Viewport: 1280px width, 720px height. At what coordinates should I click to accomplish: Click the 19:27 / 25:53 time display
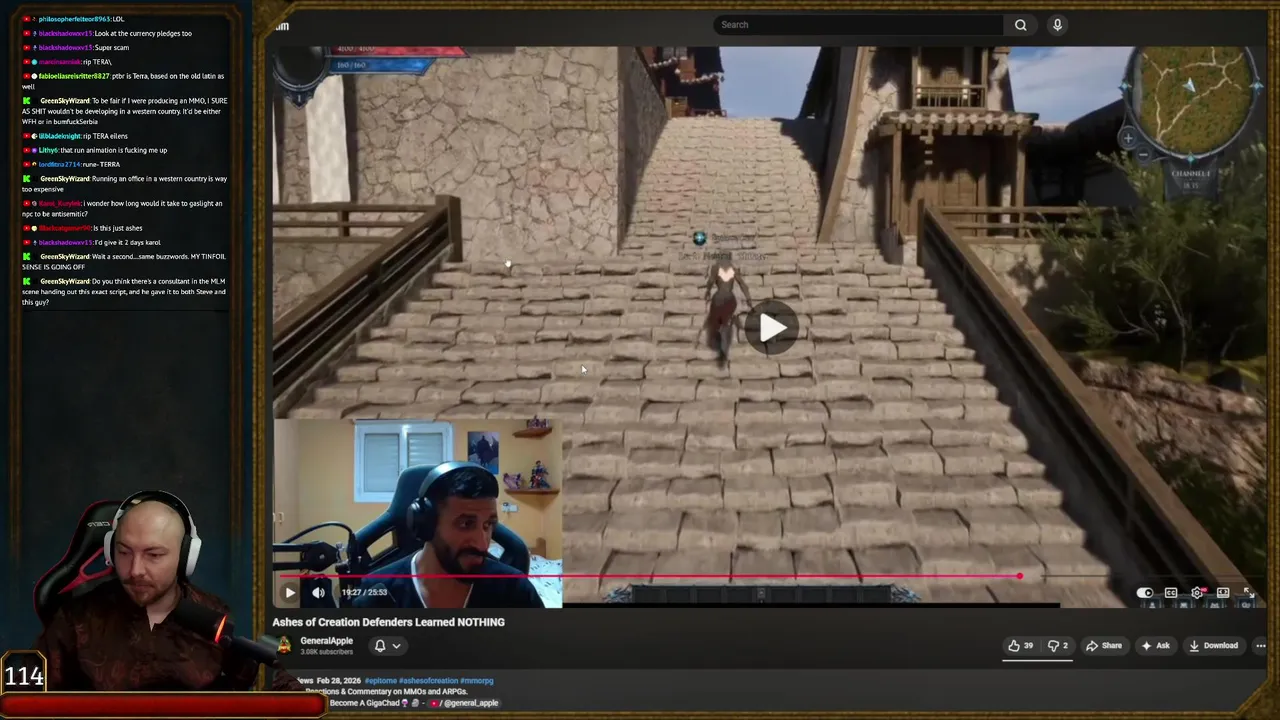tap(364, 592)
